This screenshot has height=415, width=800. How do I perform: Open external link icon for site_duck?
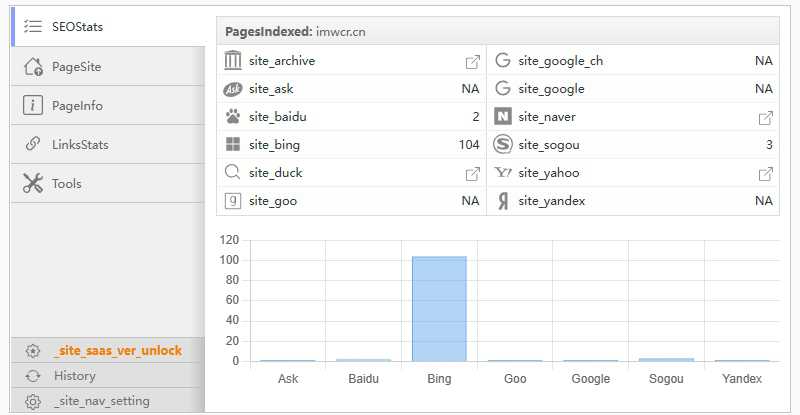tap(472, 174)
